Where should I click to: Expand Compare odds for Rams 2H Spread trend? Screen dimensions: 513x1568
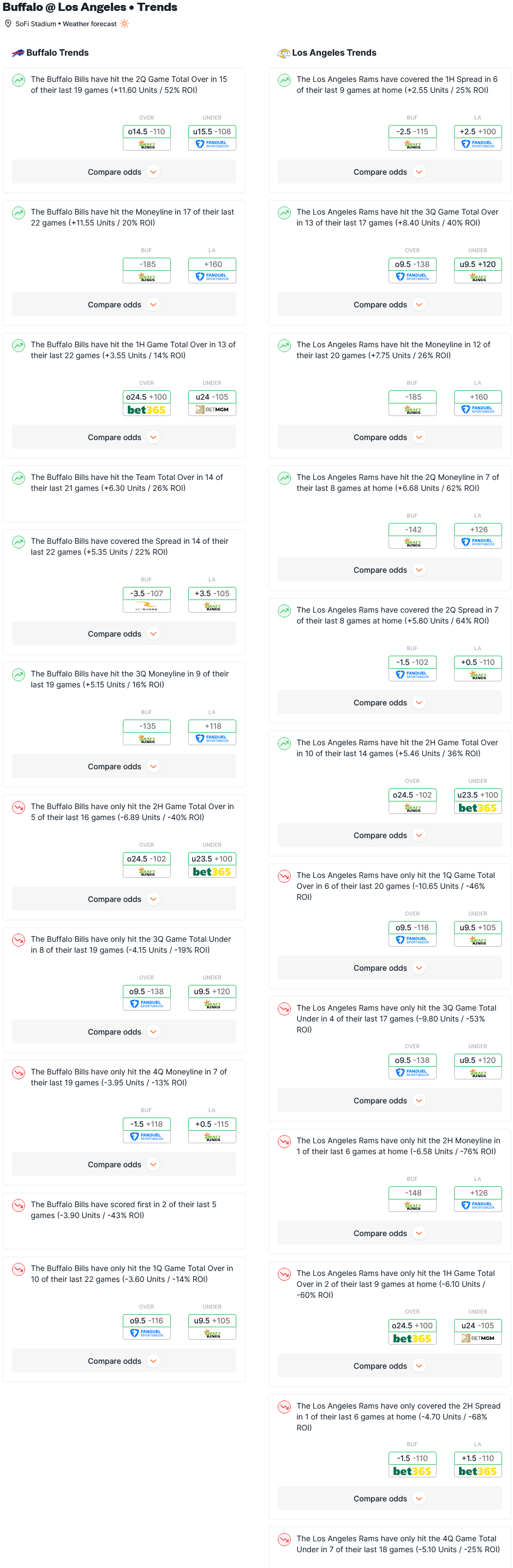coord(390,1498)
